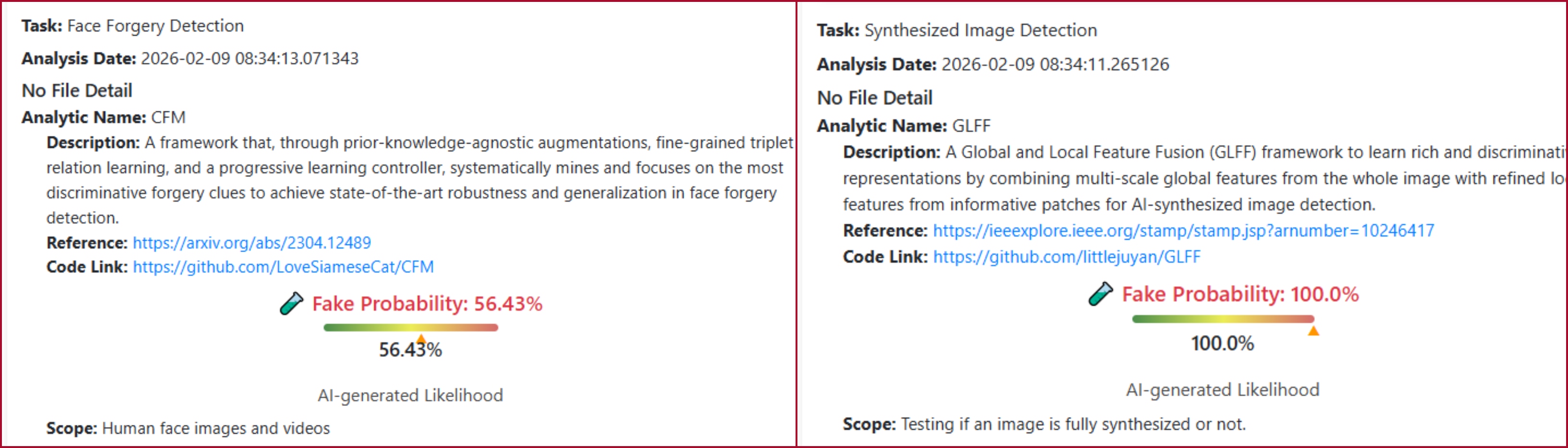Click the test tube icon beside 56.43% fake probability

[292, 303]
